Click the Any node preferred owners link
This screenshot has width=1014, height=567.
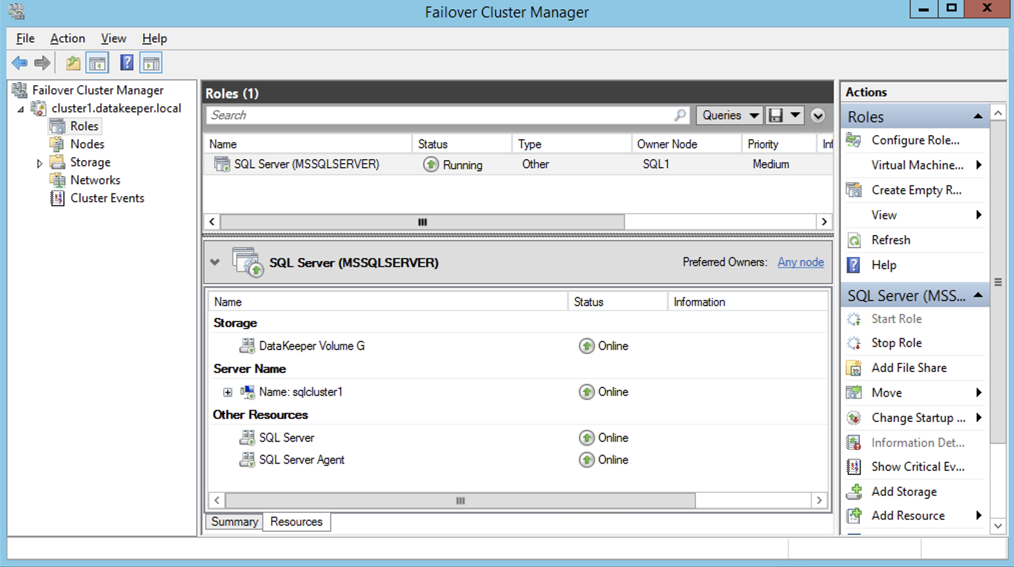800,262
